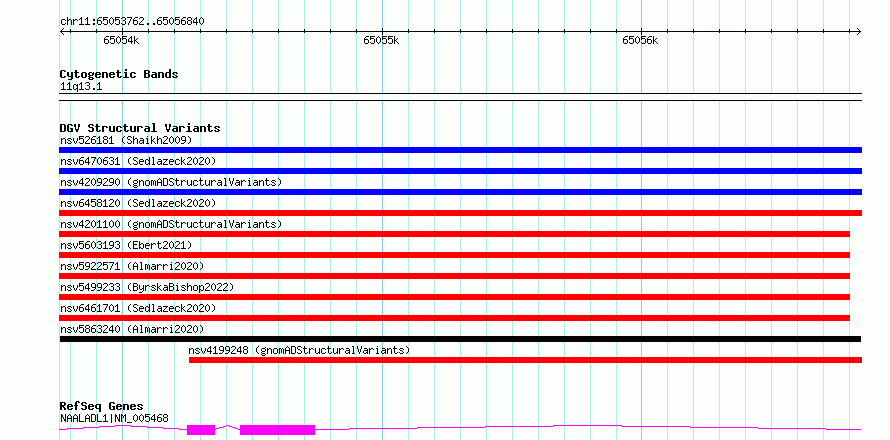Click the nsv5922571 (Almarri2020) label
This screenshot has height=440, width=890.
point(132,266)
